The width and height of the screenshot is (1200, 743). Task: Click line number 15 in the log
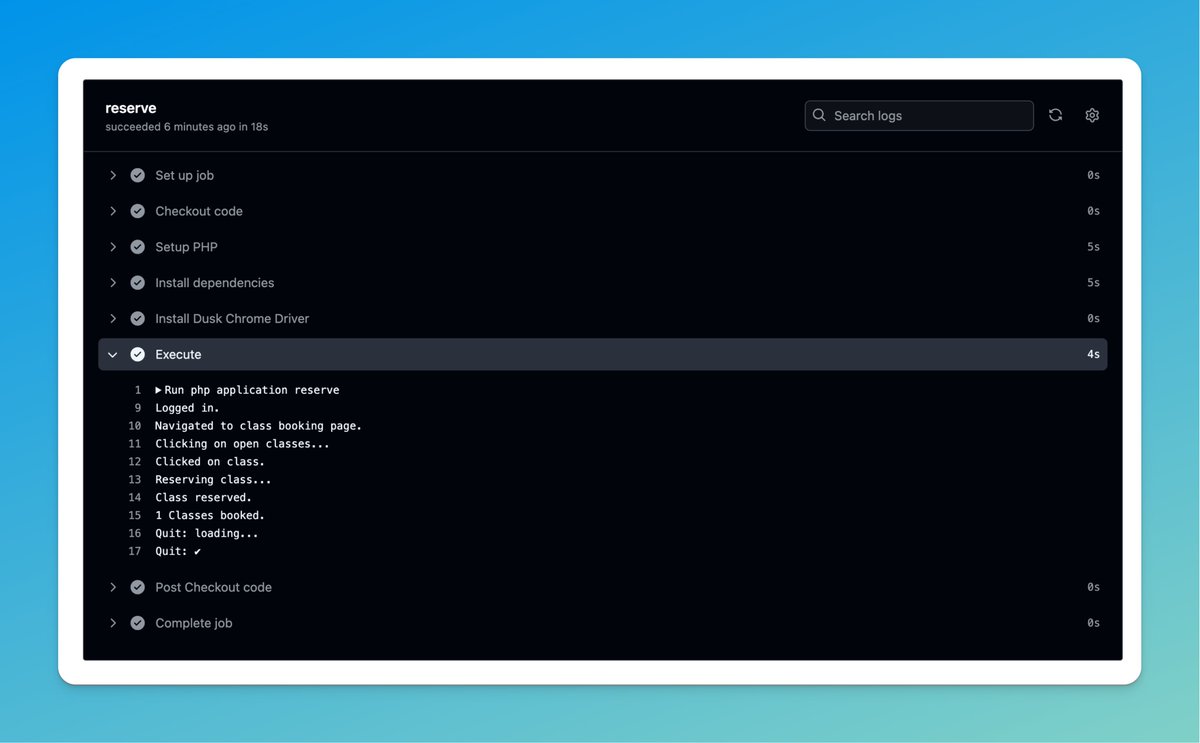[135, 516]
